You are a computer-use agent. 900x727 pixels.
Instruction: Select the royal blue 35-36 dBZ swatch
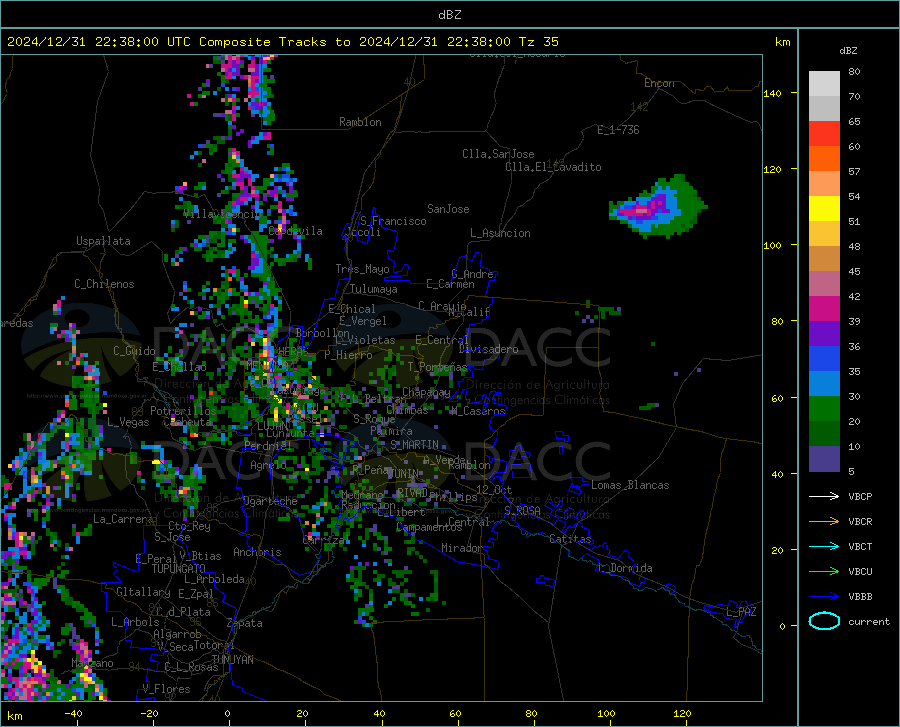coord(824,359)
